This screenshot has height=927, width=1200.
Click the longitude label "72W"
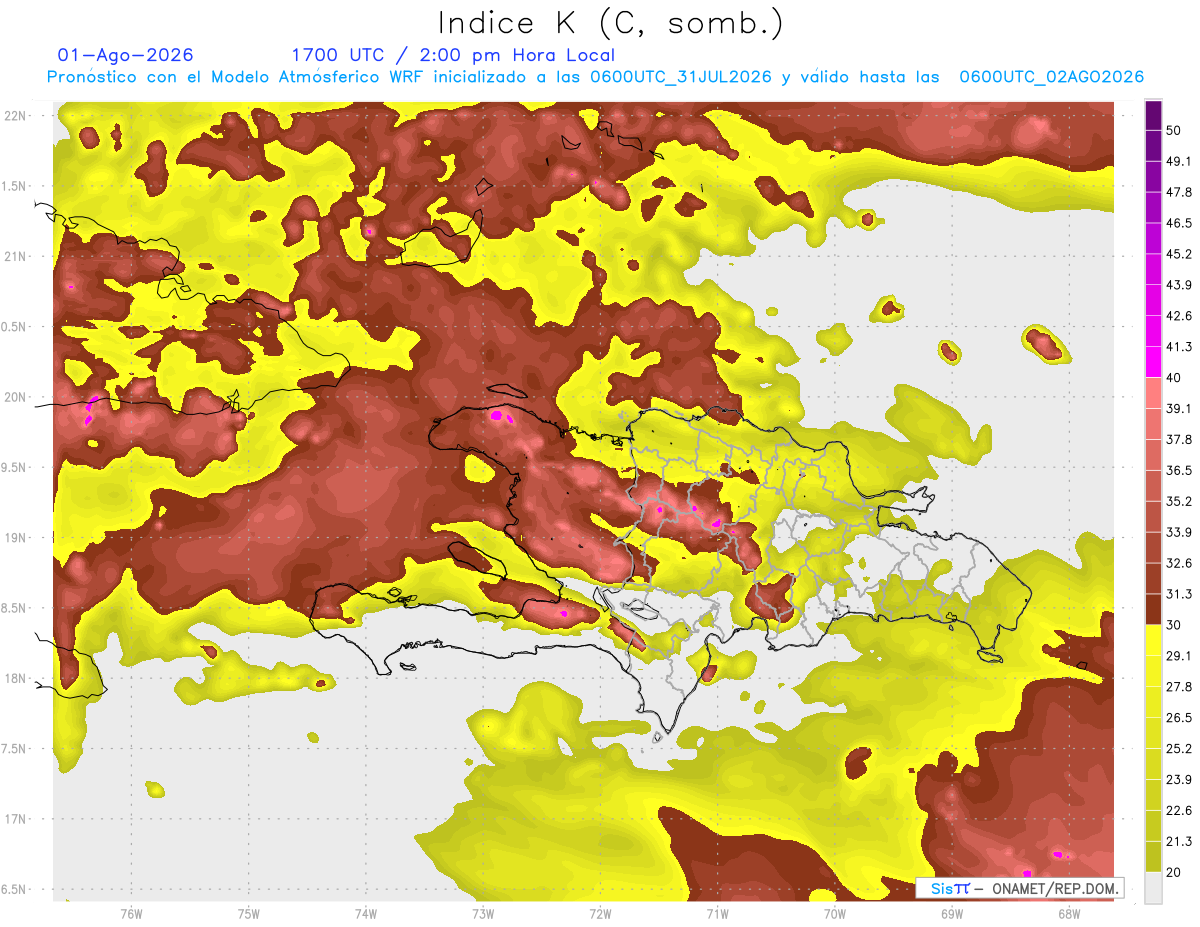(600, 913)
